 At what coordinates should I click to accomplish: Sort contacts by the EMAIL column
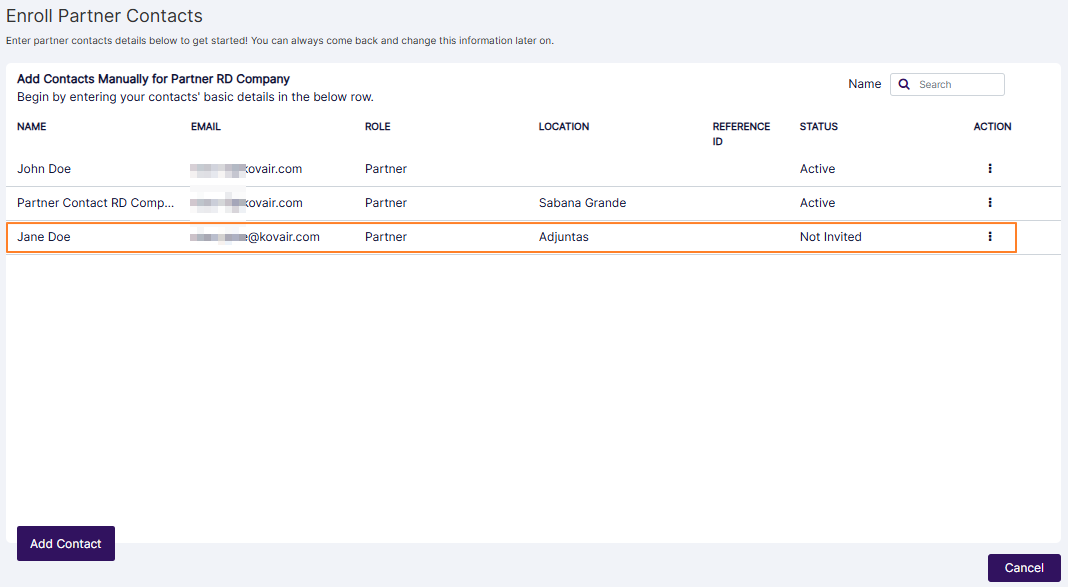206,126
